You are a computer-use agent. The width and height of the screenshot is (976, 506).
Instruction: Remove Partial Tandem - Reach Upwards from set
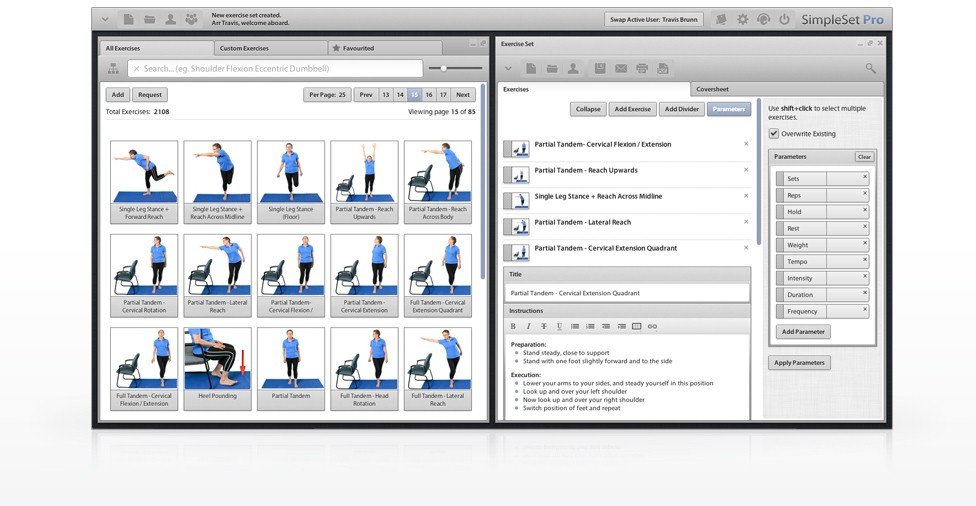pyautogui.click(x=746, y=170)
